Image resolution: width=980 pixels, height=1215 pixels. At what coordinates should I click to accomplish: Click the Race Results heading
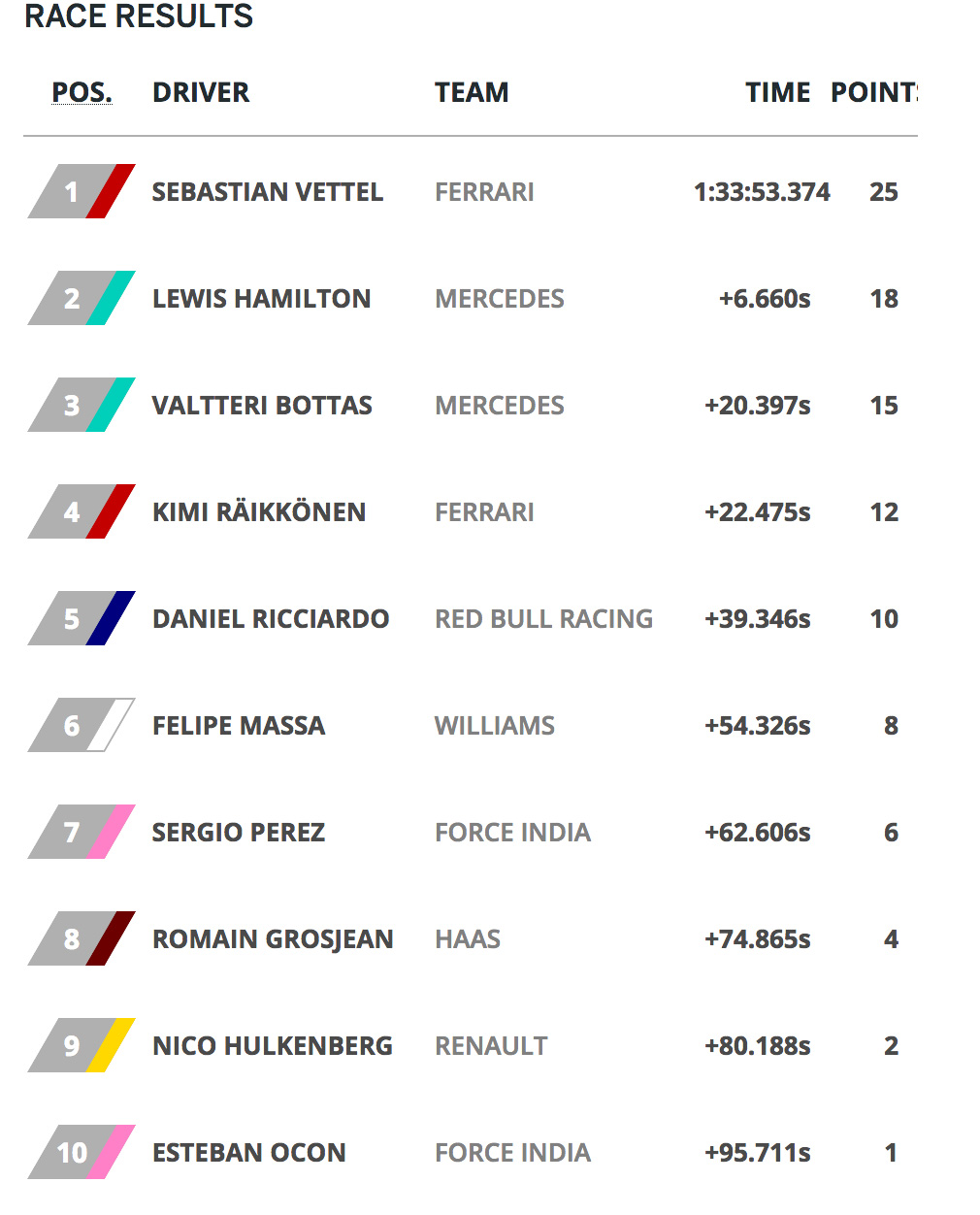[x=139, y=16]
